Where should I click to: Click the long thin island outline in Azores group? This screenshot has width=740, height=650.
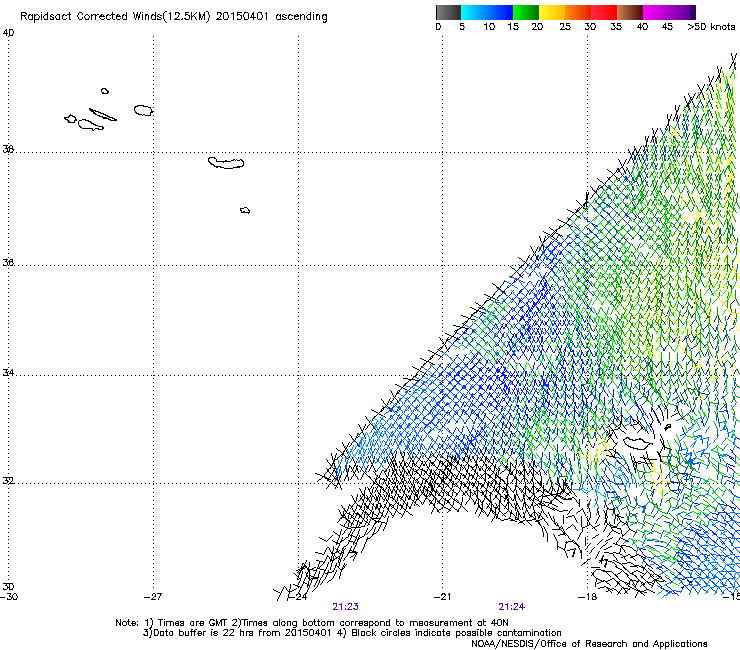click(x=103, y=115)
